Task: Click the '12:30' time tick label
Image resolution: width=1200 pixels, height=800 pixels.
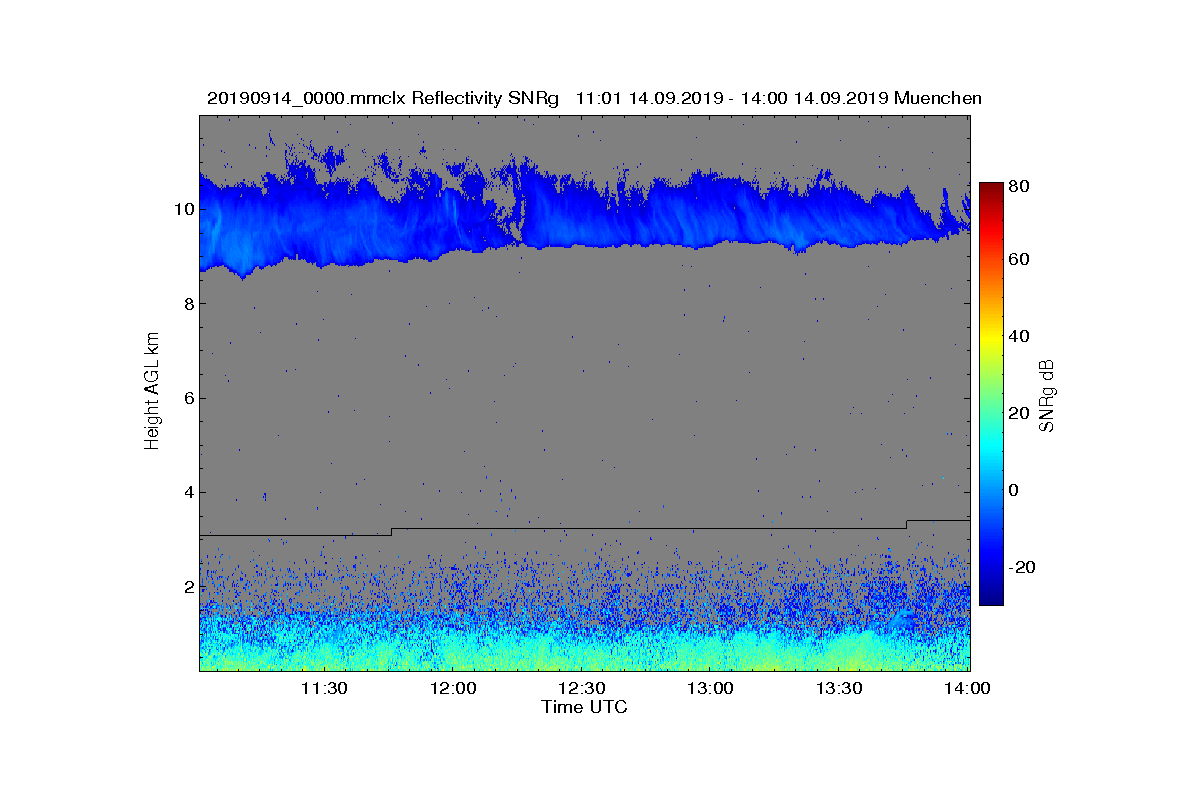Action: [x=581, y=688]
